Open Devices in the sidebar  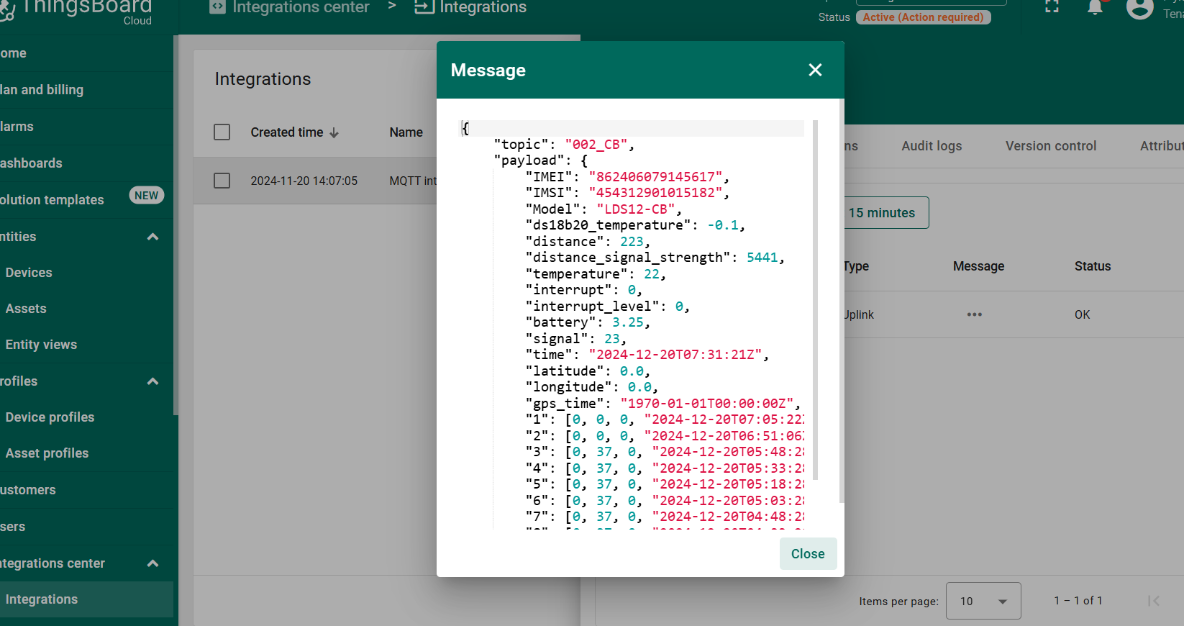86,273
